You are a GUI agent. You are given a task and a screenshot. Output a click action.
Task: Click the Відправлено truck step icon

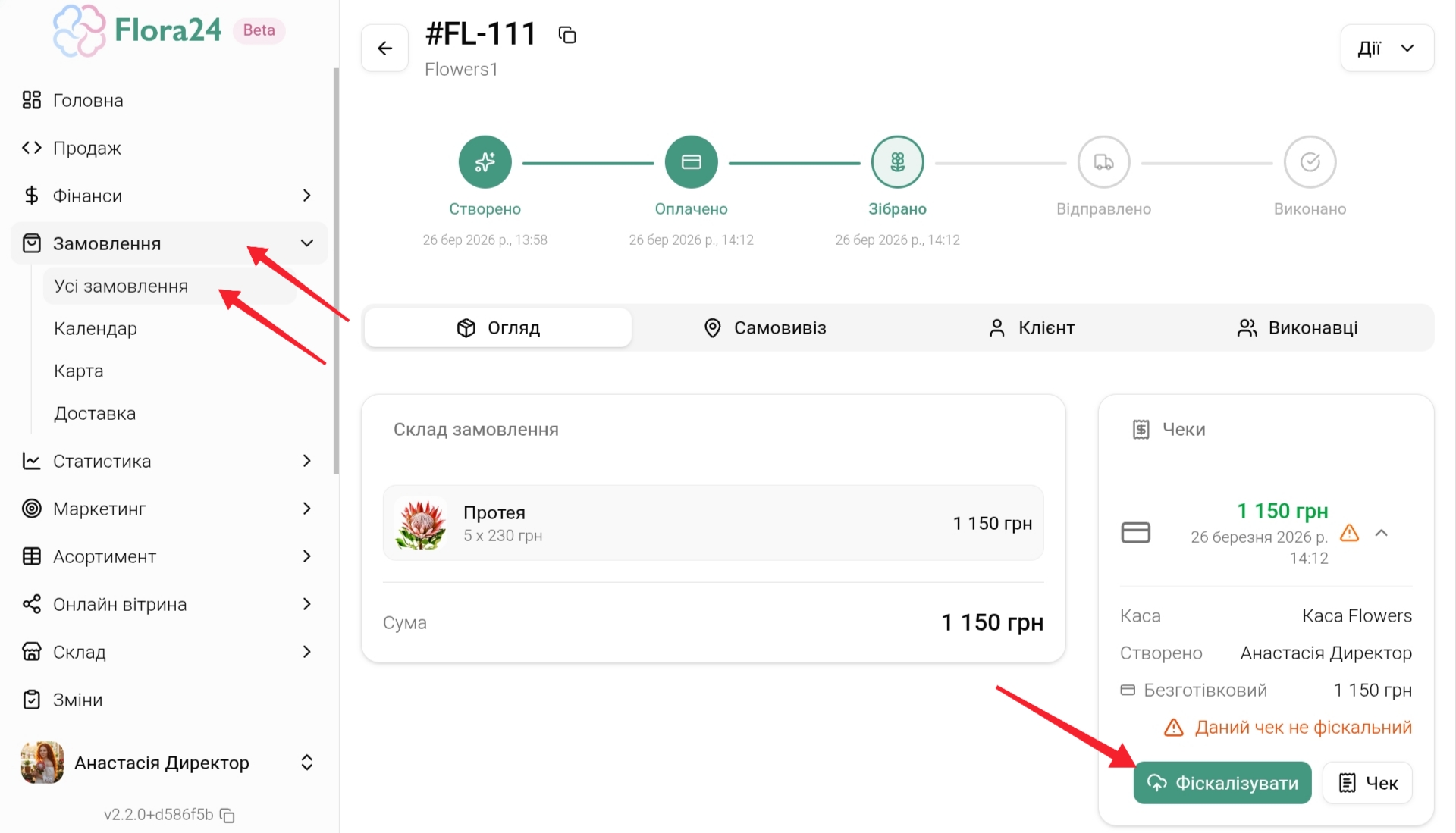1103,162
